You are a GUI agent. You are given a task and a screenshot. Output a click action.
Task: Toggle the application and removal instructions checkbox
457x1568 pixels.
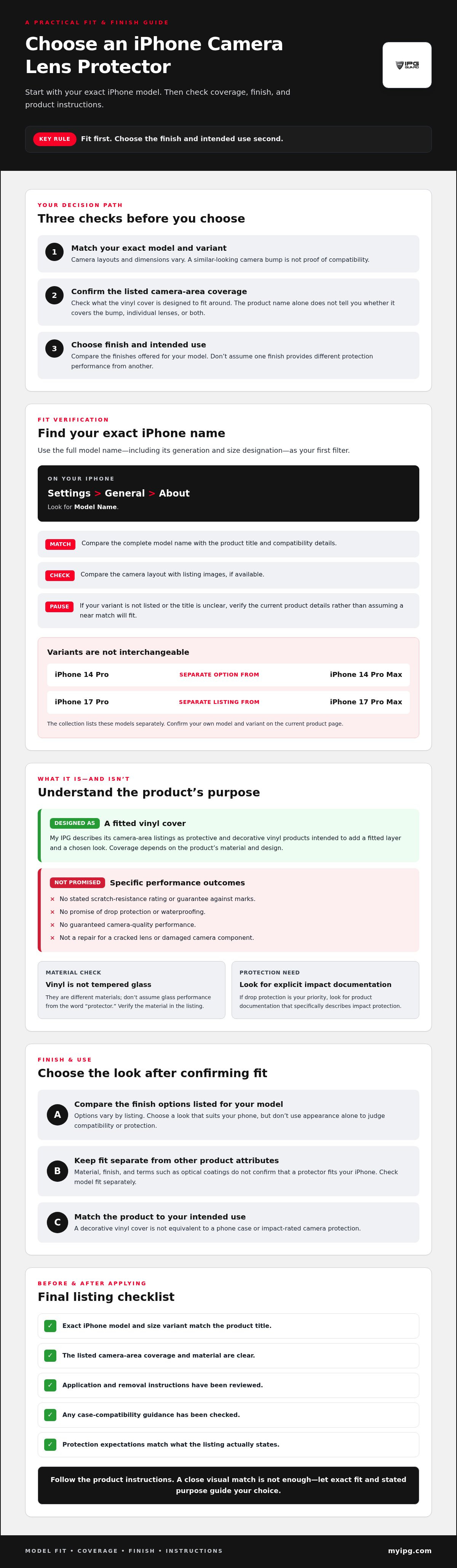[x=50, y=1385]
